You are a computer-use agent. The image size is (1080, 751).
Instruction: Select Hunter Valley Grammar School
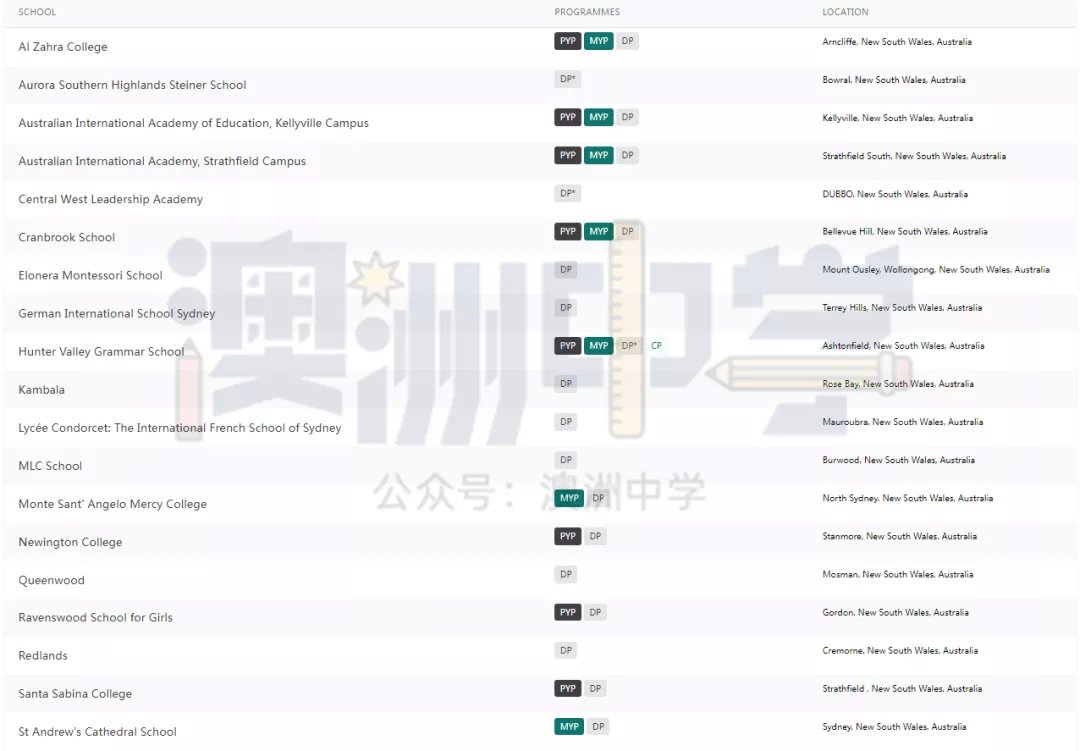click(x=101, y=351)
